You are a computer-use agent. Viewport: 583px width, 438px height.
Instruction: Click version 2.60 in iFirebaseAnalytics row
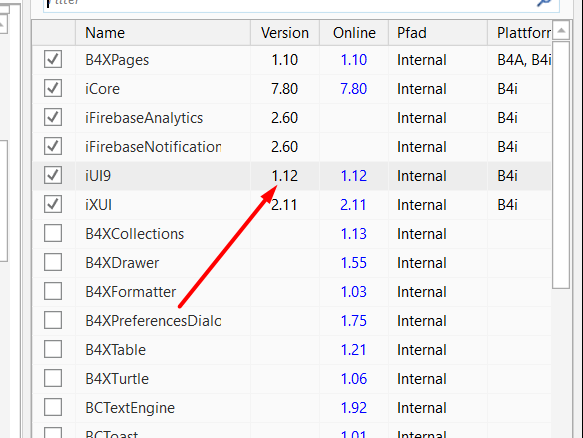284,118
